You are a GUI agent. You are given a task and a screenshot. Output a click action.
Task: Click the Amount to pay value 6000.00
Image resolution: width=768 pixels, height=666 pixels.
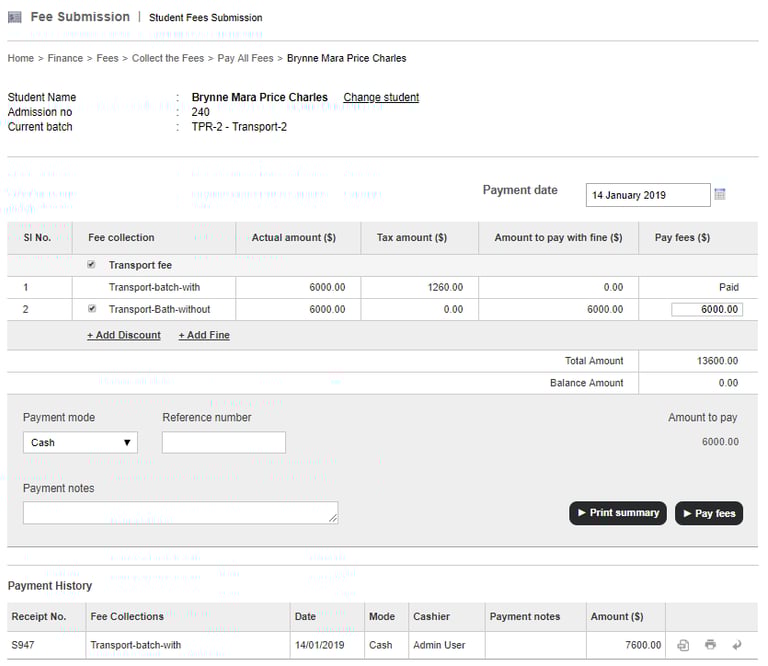tap(720, 442)
